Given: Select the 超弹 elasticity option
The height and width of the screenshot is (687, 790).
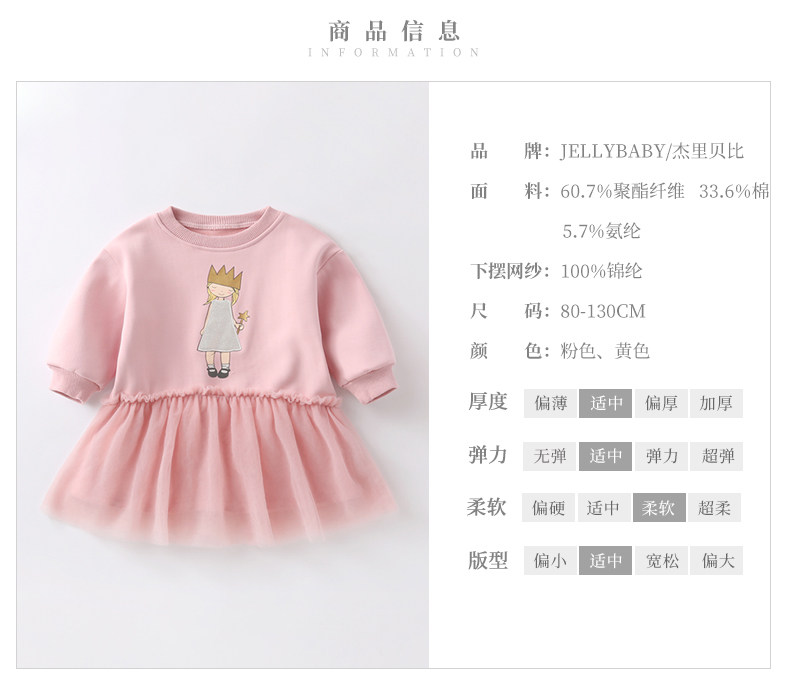Looking at the screenshot, I should (x=716, y=456).
